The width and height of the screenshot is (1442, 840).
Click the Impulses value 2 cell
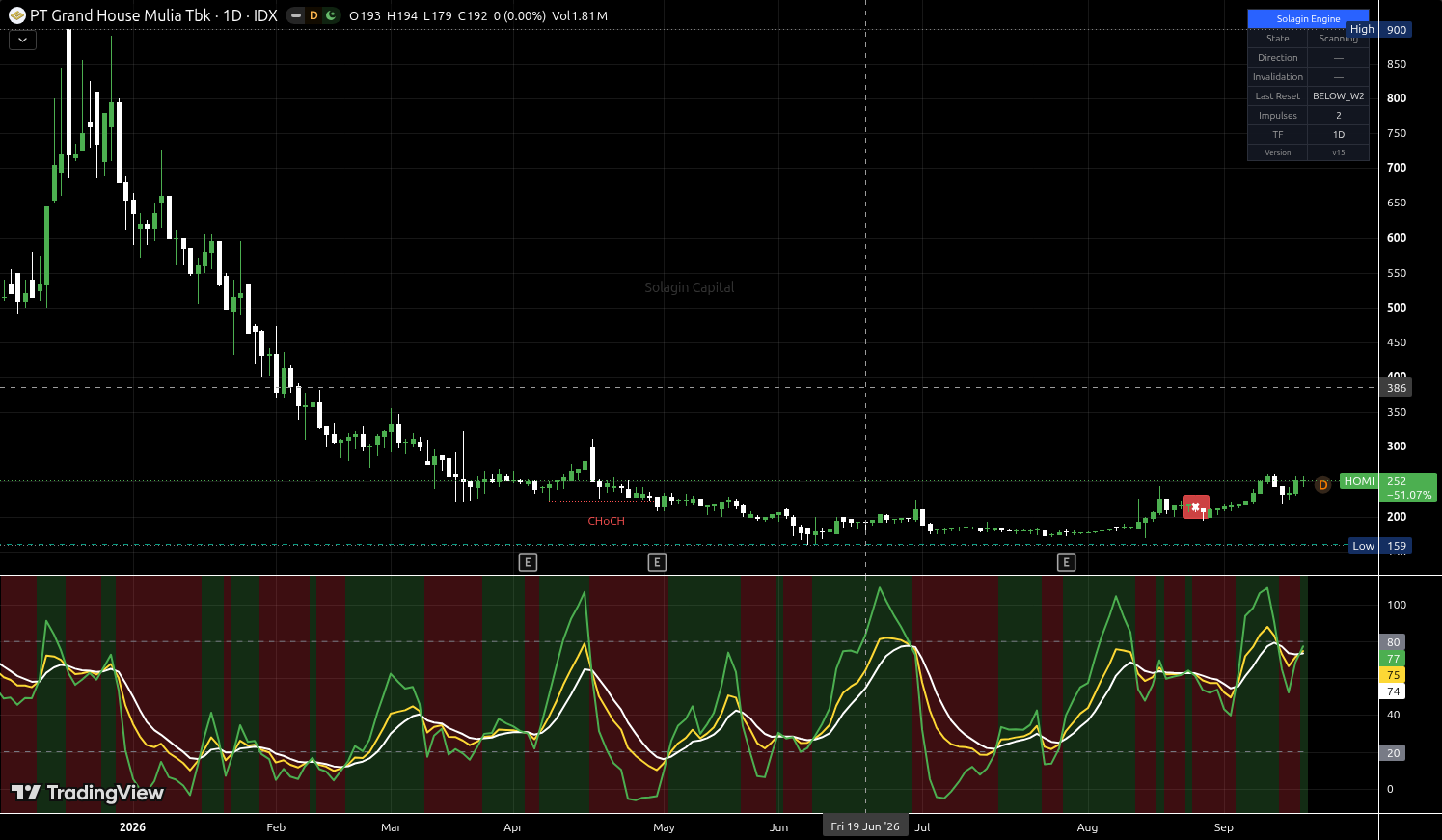pos(1338,116)
